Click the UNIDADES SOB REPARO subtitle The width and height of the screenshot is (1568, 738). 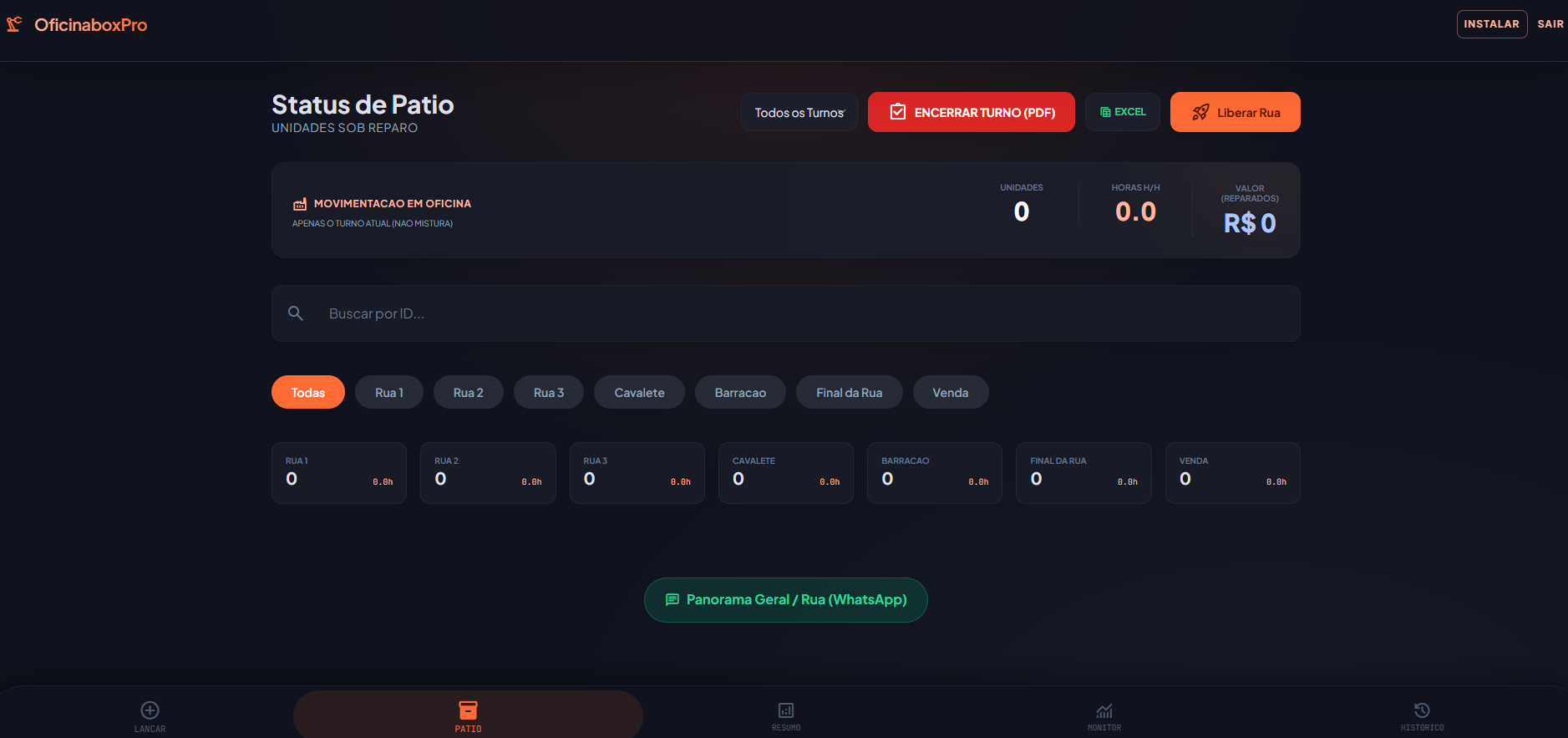344,128
